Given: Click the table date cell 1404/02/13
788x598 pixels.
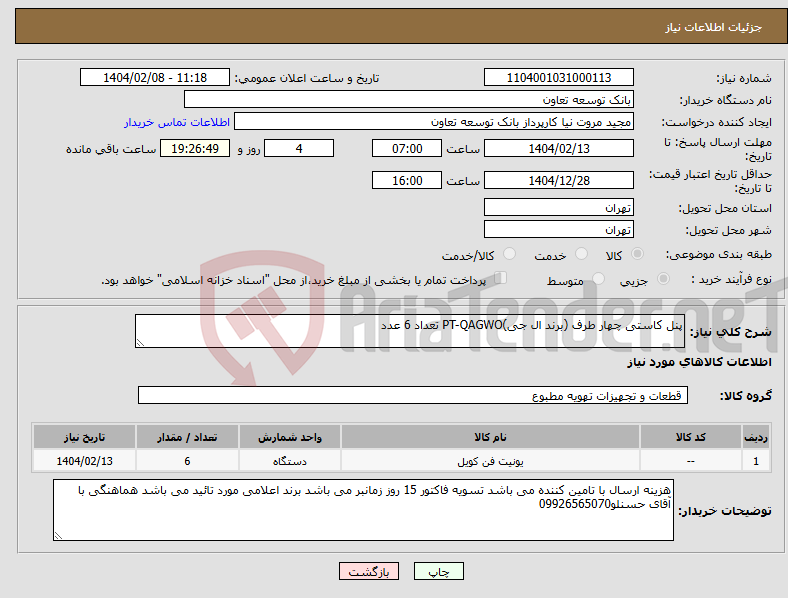Looking at the screenshot, I should [x=84, y=461].
